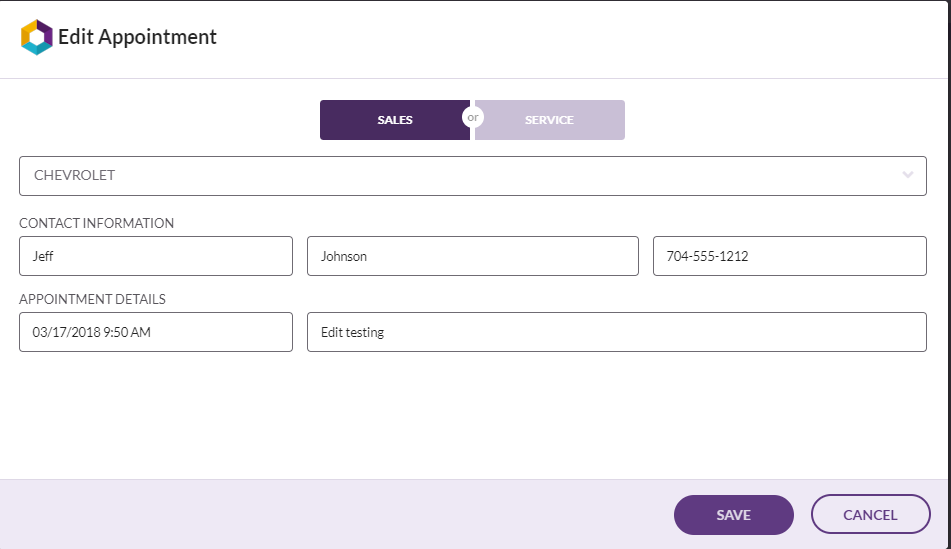Save the appointment changes
Screen dimensions: 951x549
tap(734, 515)
